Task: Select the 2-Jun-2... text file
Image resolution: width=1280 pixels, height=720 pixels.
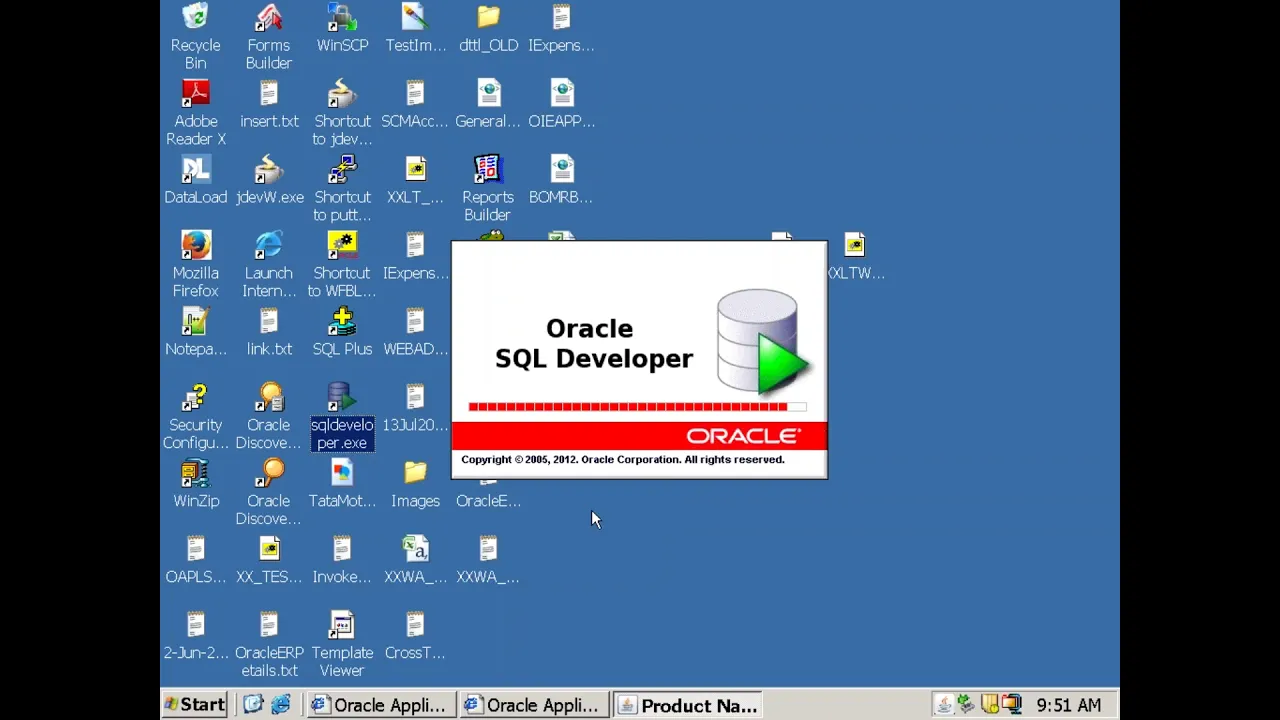Action: coord(195,636)
